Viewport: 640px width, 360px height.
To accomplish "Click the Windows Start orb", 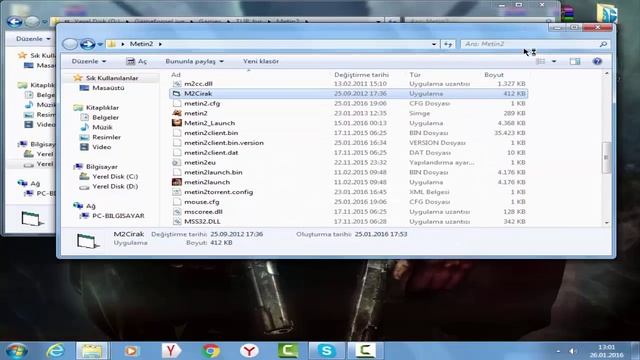I will 17,351.
